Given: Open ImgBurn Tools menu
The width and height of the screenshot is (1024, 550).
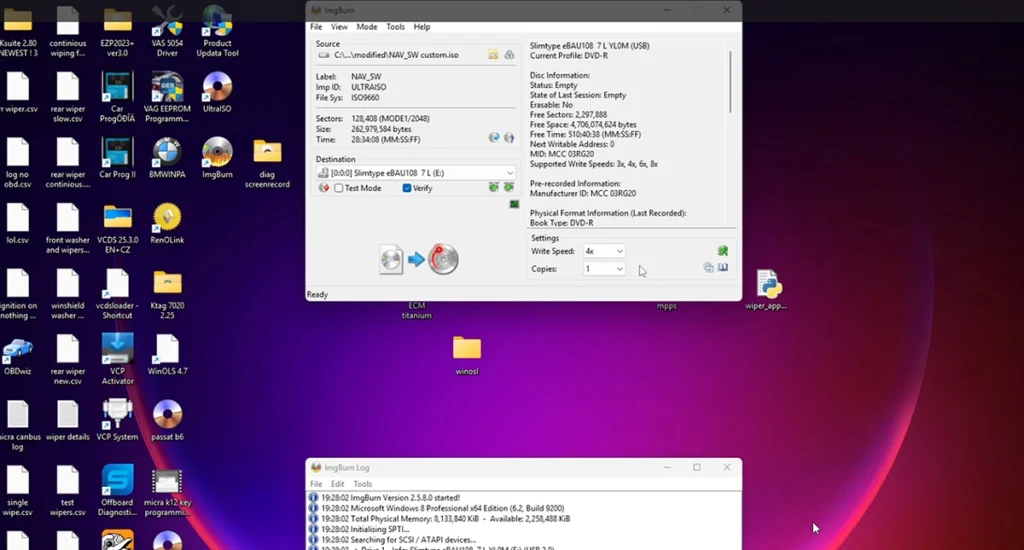Looking at the screenshot, I should coord(395,27).
